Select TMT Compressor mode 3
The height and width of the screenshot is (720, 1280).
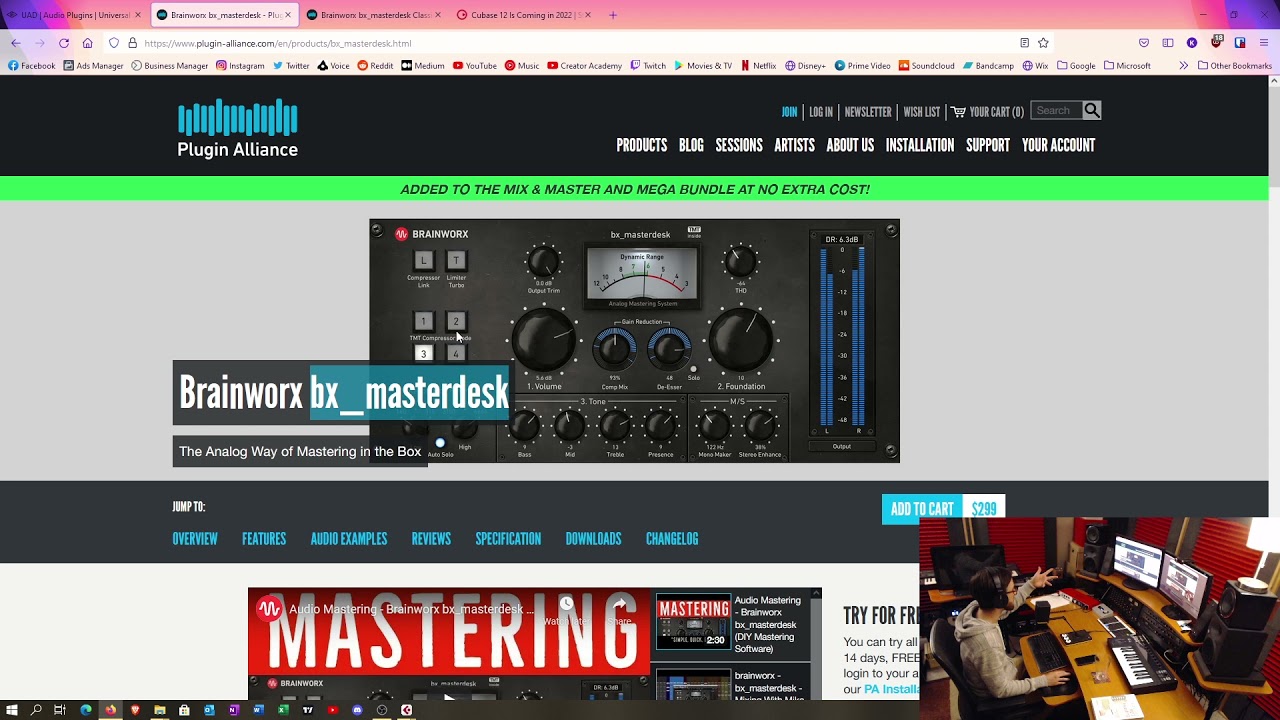coord(423,353)
